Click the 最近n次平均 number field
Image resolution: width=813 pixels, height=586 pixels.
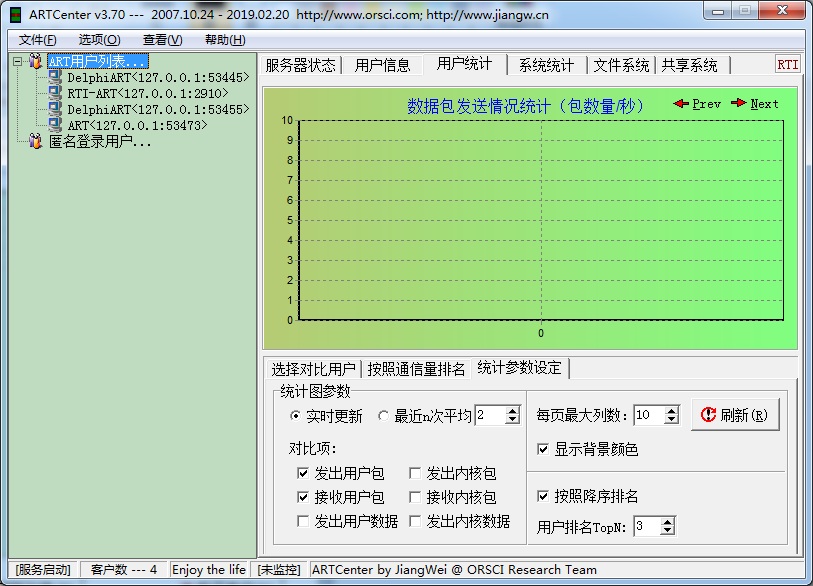(x=490, y=415)
